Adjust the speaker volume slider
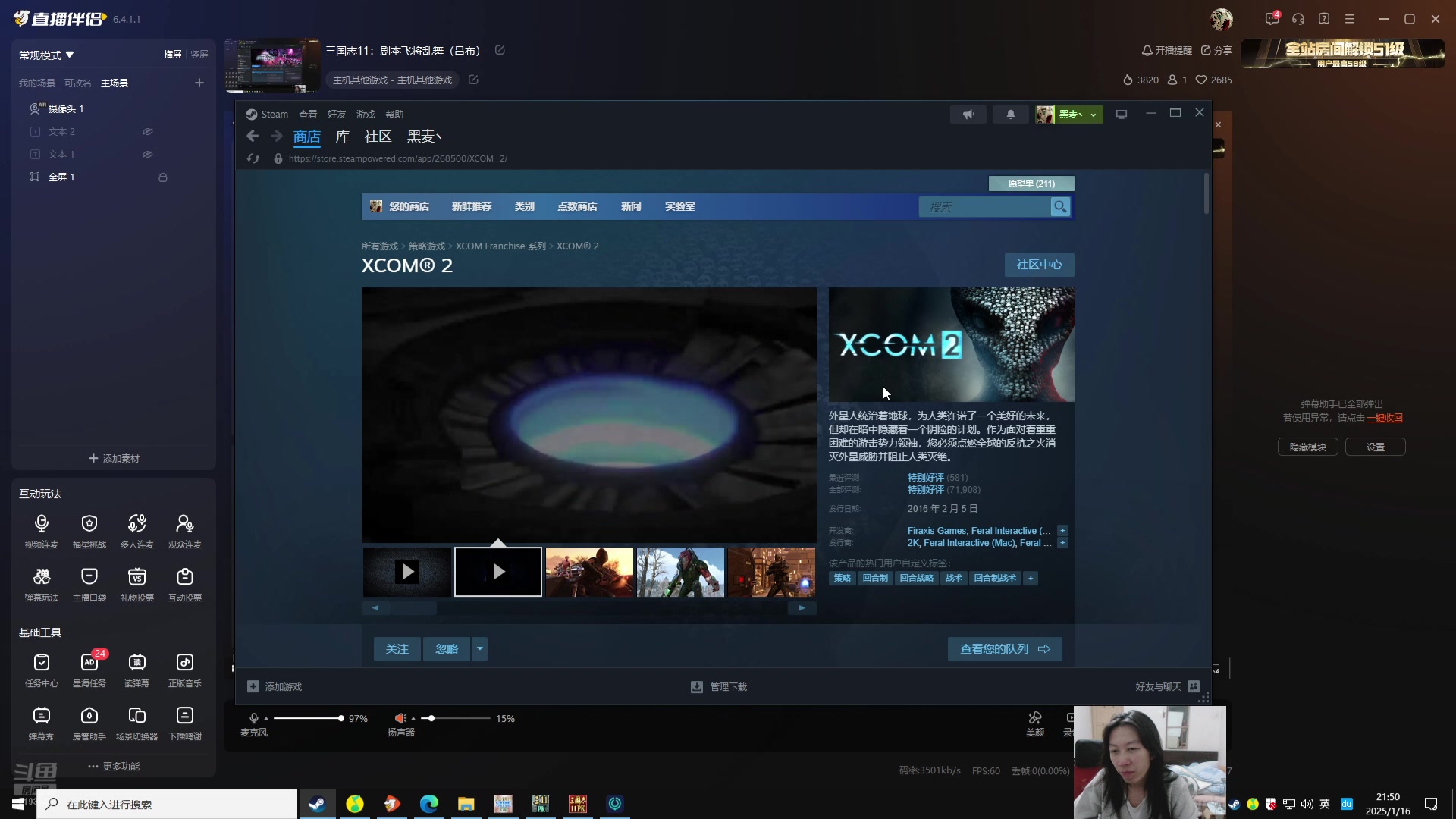Image resolution: width=1456 pixels, height=819 pixels. 455,718
